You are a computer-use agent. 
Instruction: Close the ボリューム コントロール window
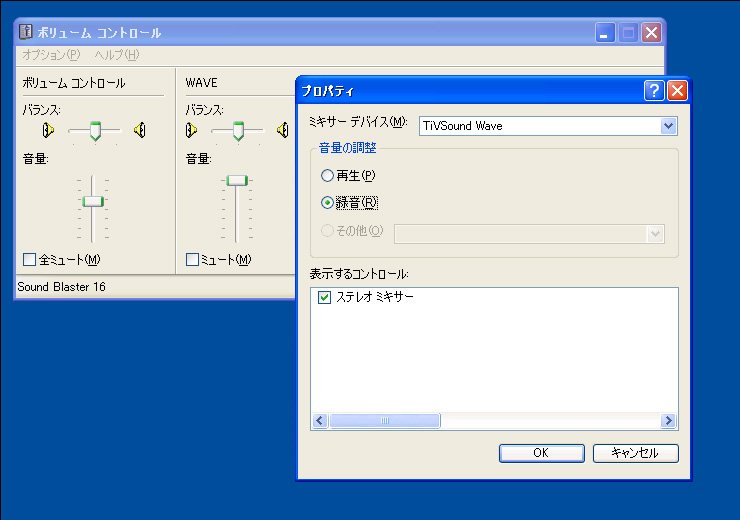[x=651, y=33]
